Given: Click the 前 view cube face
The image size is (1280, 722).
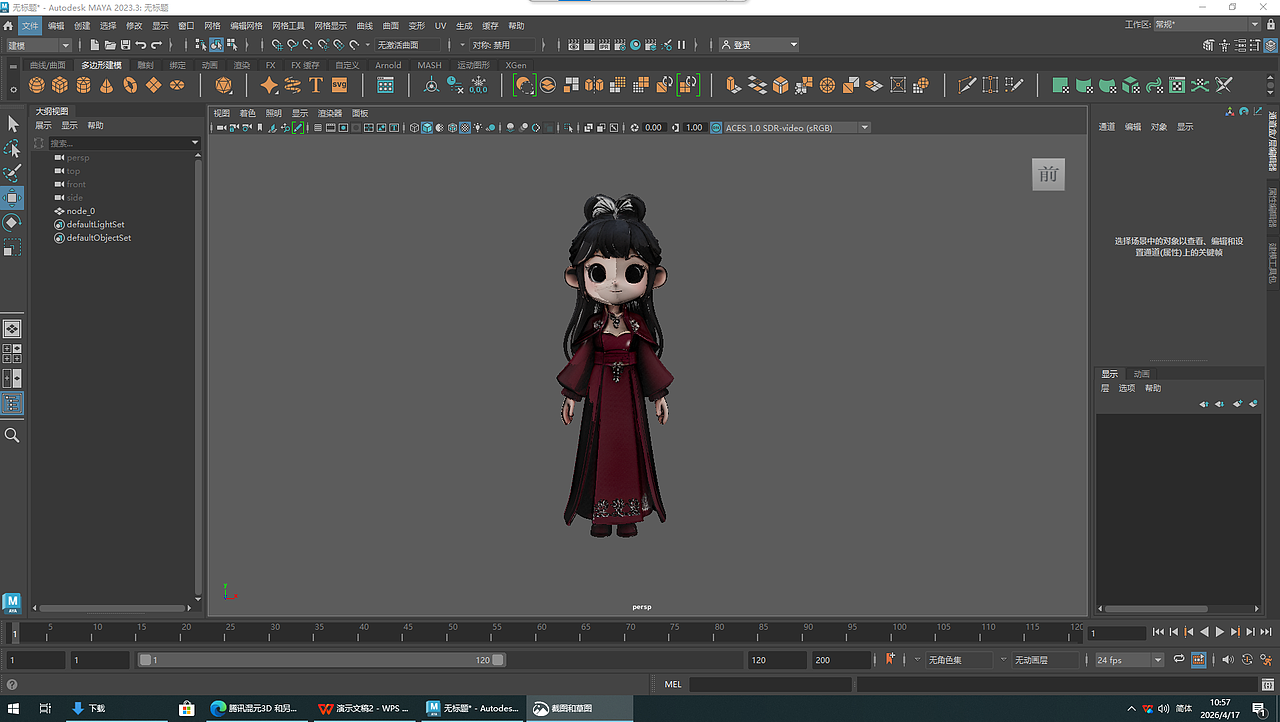Looking at the screenshot, I should [x=1048, y=175].
